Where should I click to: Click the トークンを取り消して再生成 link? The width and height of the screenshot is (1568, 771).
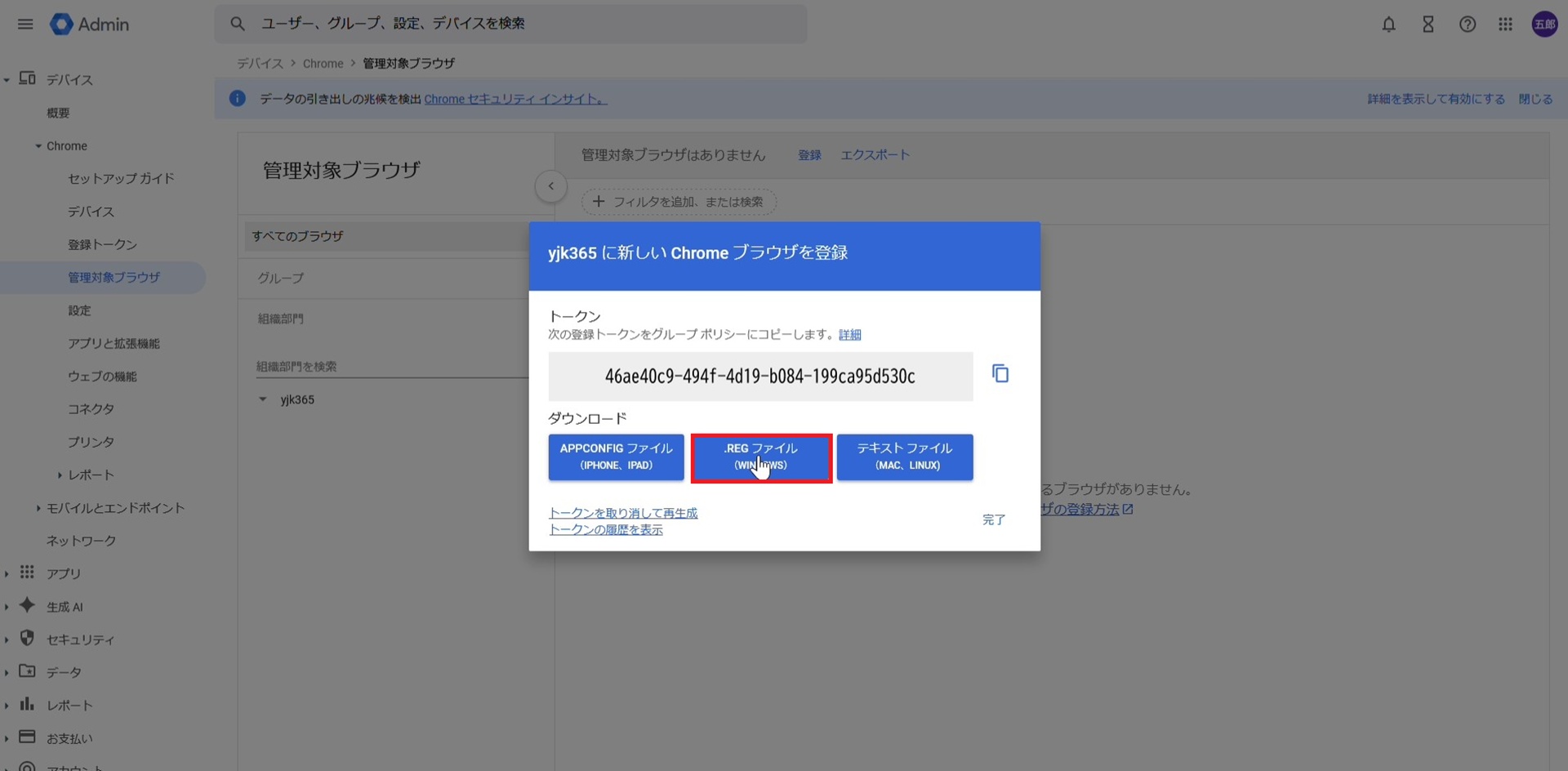pyautogui.click(x=622, y=513)
